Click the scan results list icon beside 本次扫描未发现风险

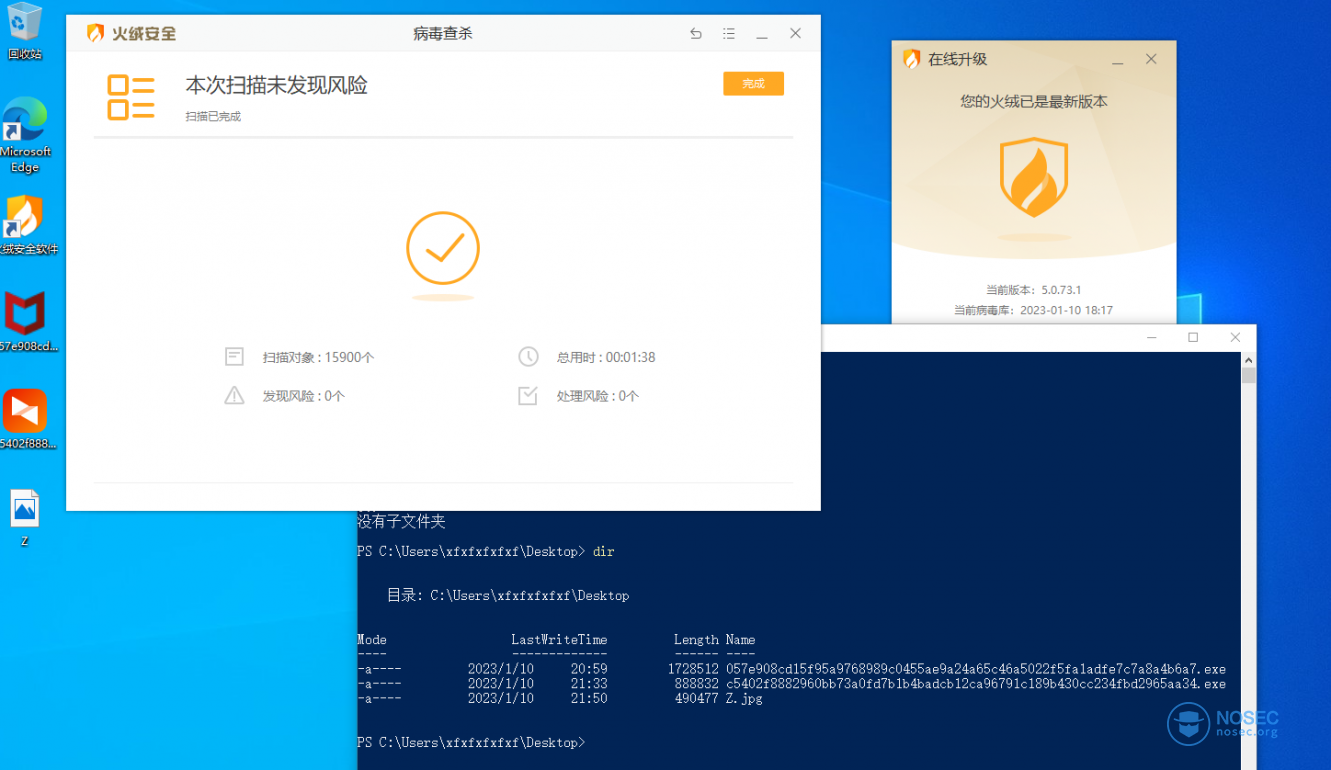click(x=131, y=97)
